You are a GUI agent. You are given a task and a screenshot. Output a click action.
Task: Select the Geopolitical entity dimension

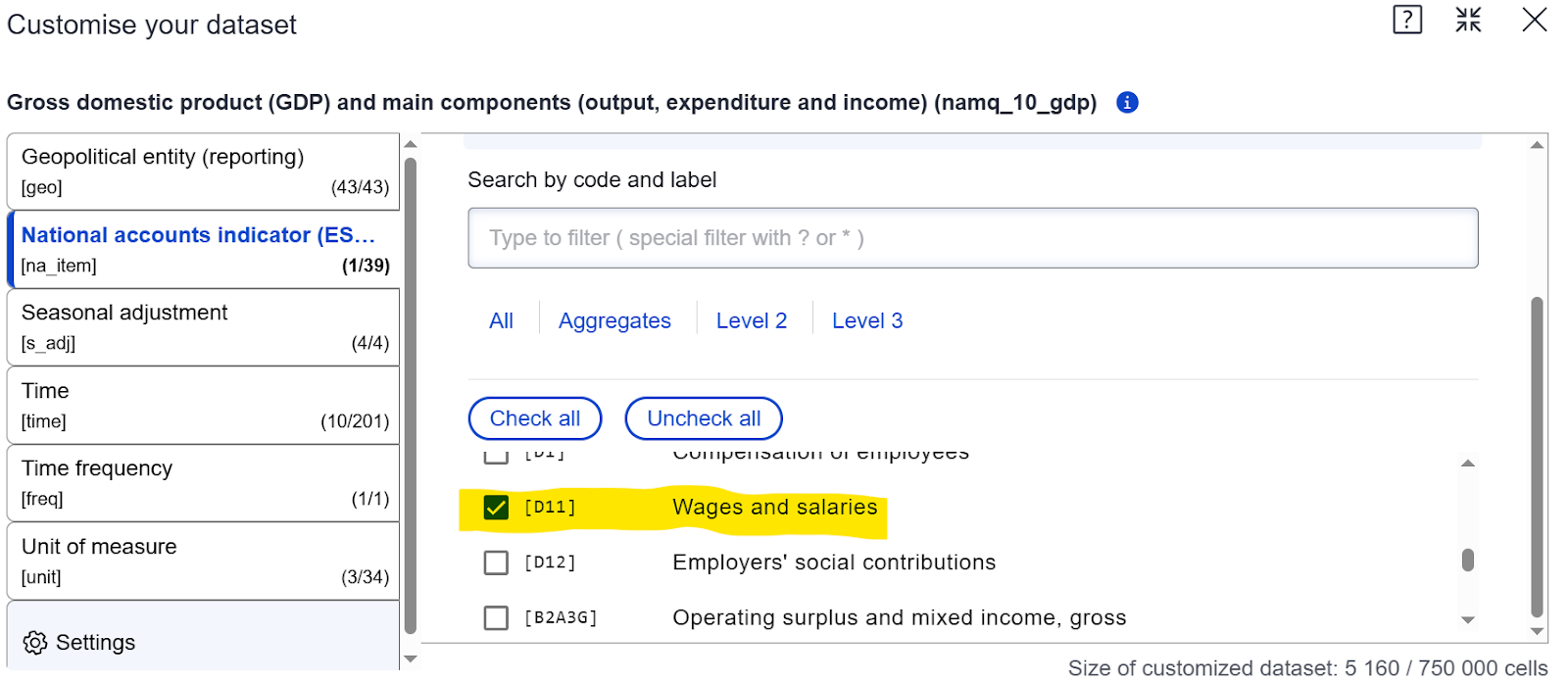(x=203, y=171)
